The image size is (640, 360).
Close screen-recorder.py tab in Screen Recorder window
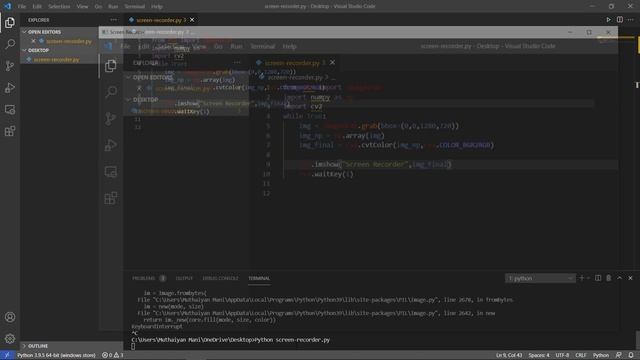332,62
